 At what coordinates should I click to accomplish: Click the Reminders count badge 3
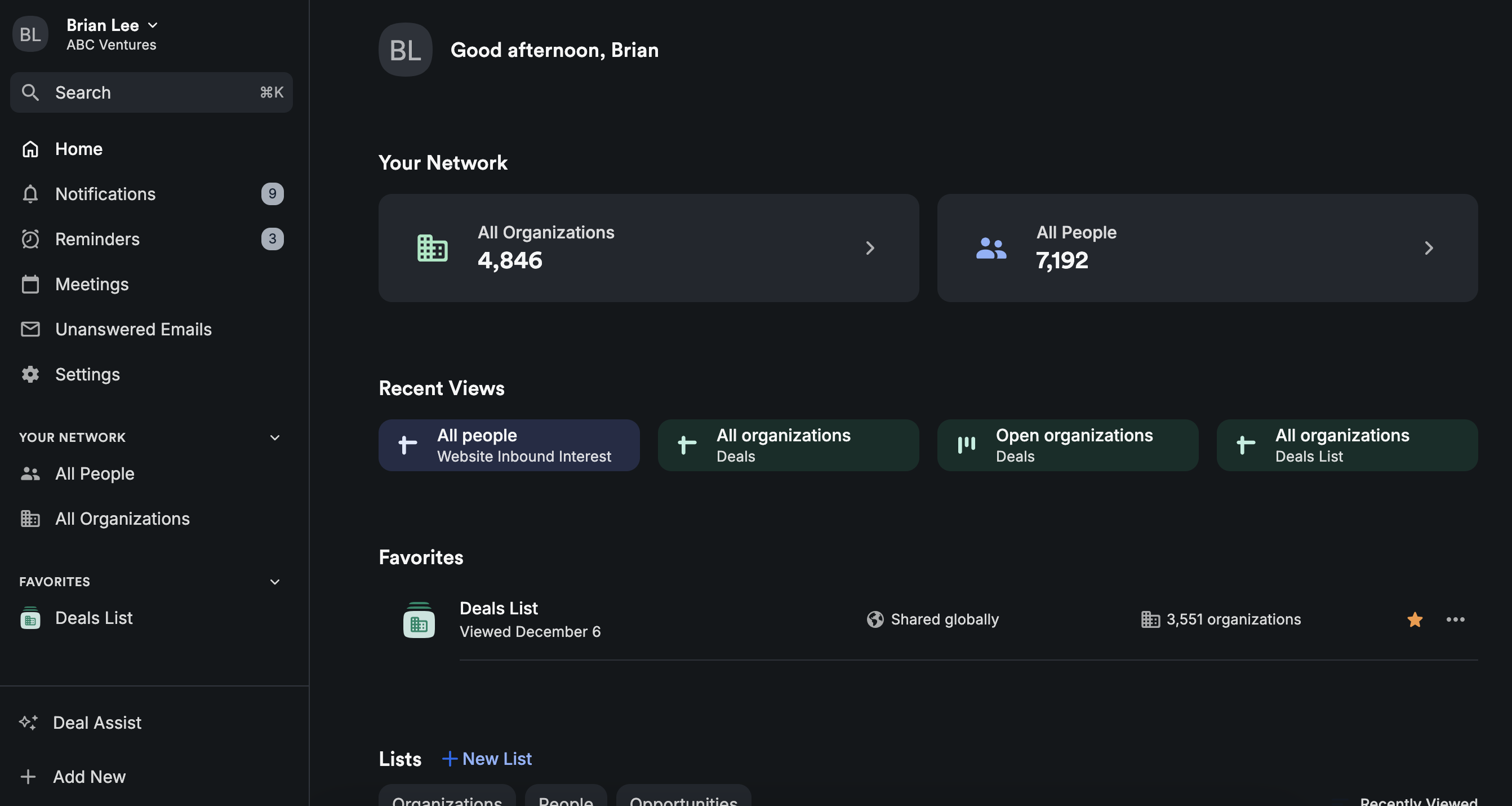[x=272, y=239]
